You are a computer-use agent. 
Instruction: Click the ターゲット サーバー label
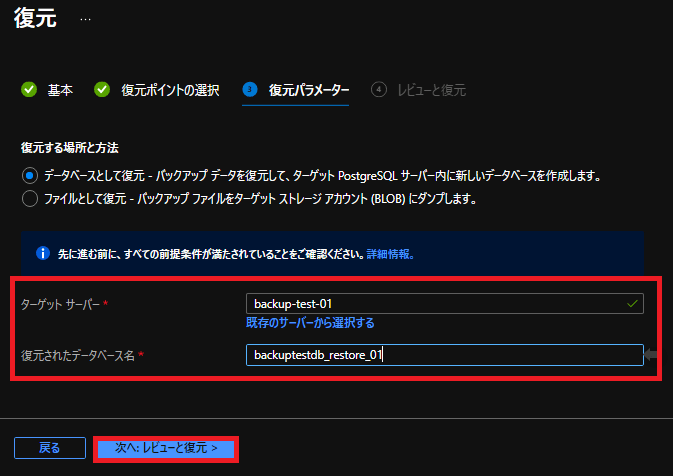[x=60, y=304]
